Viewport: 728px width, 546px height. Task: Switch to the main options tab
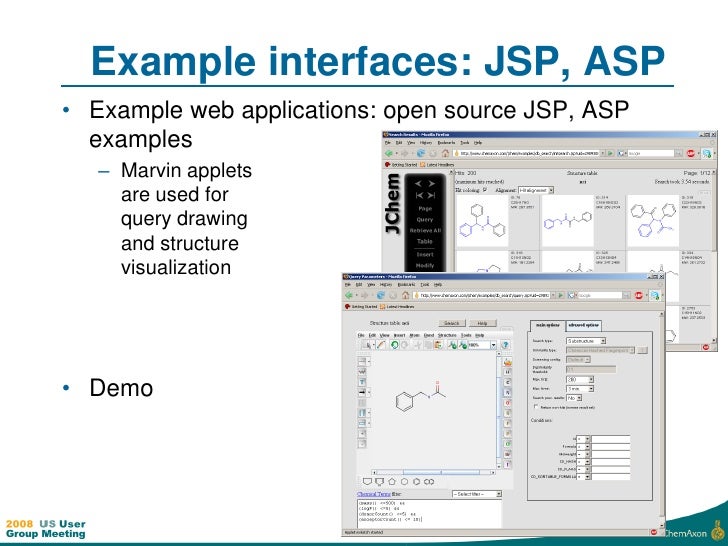coord(548,325)
